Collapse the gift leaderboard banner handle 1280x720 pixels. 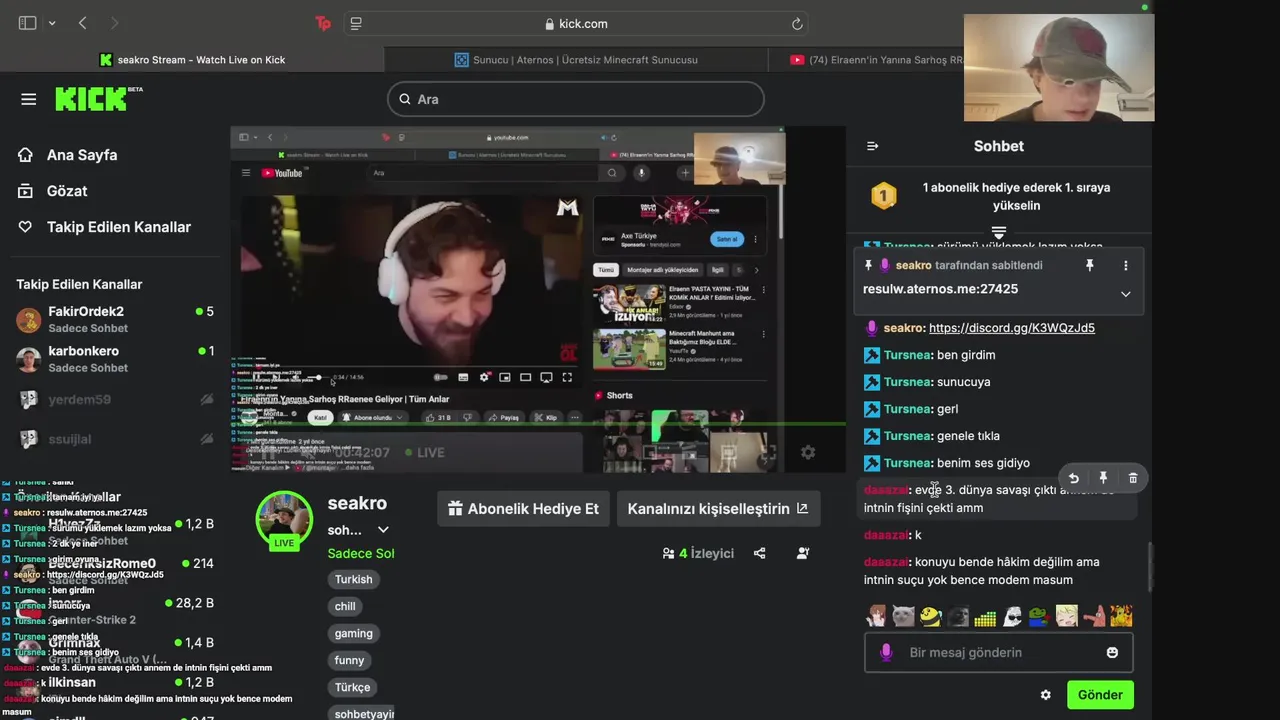[x=998, y=233]
